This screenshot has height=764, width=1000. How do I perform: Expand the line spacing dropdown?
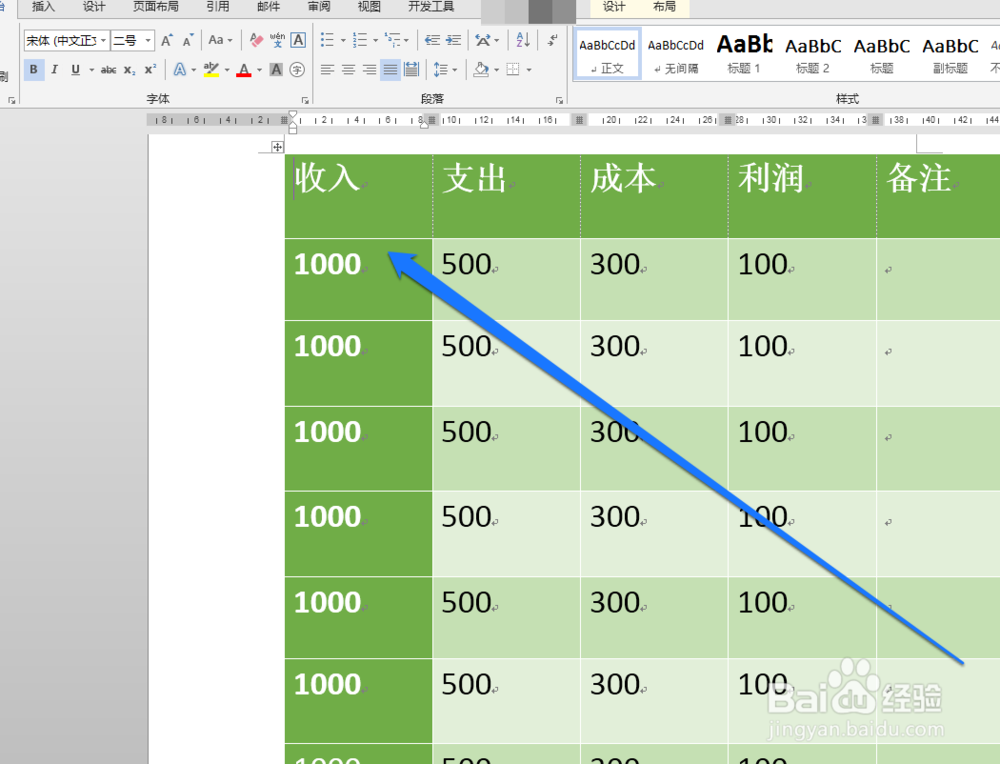pyautogui.click(x=453, y=68)
